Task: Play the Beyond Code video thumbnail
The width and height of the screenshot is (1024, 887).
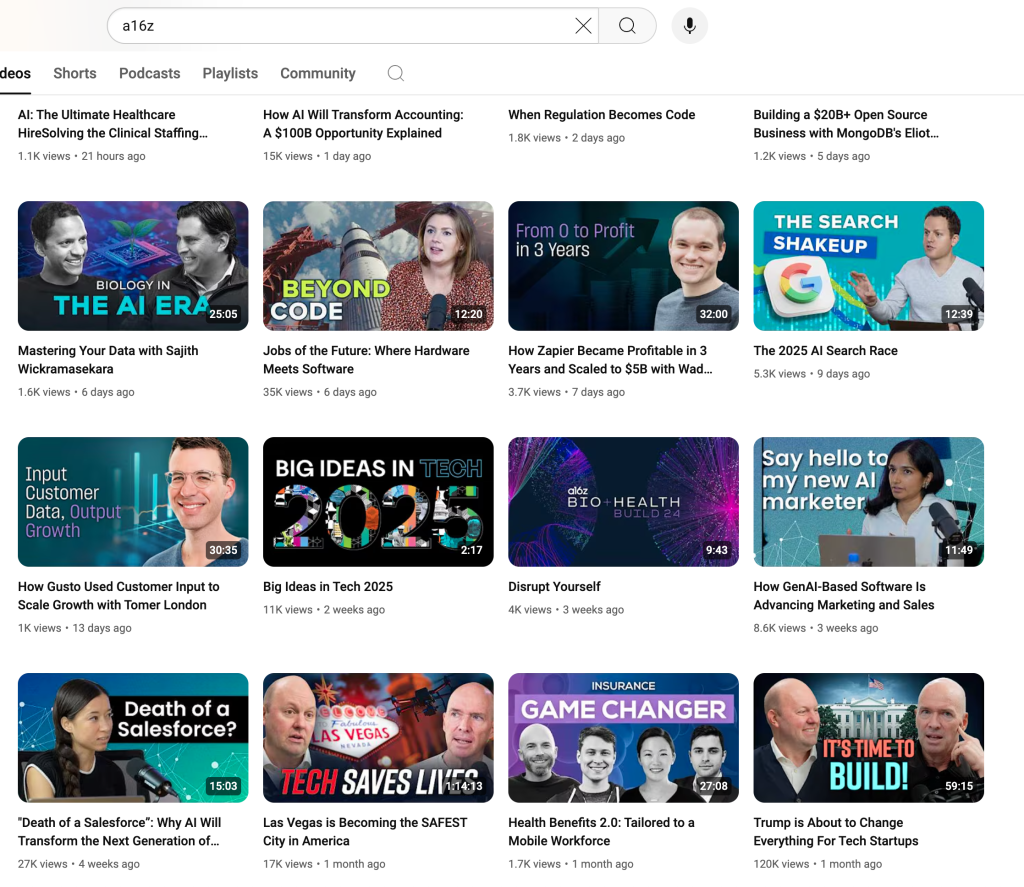Action: click(x=378, y=266)
